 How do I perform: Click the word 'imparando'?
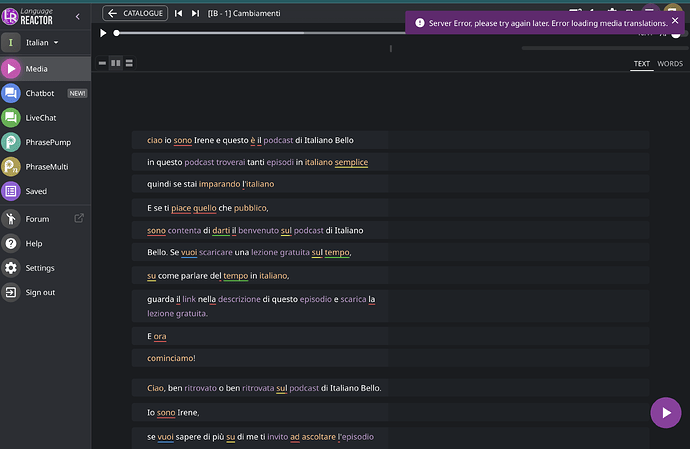pyautogui.click(x=220, y=184)
